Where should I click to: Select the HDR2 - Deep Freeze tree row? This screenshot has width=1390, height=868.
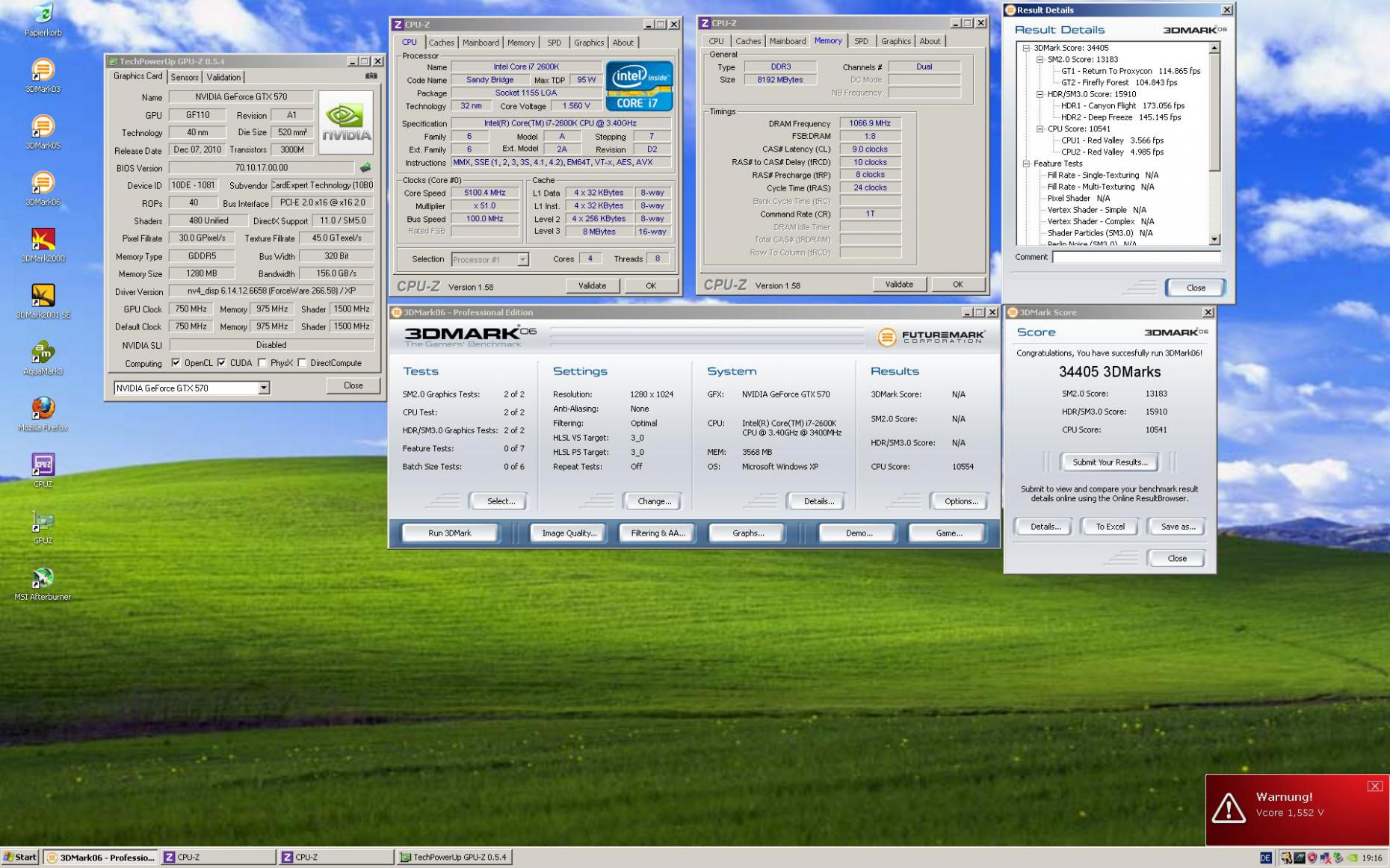point(1121,117)
